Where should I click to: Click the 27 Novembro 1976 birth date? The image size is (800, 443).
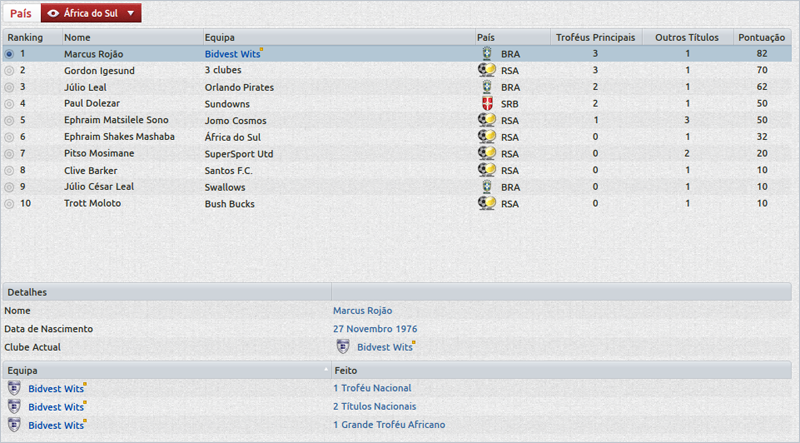click(375, 329)
